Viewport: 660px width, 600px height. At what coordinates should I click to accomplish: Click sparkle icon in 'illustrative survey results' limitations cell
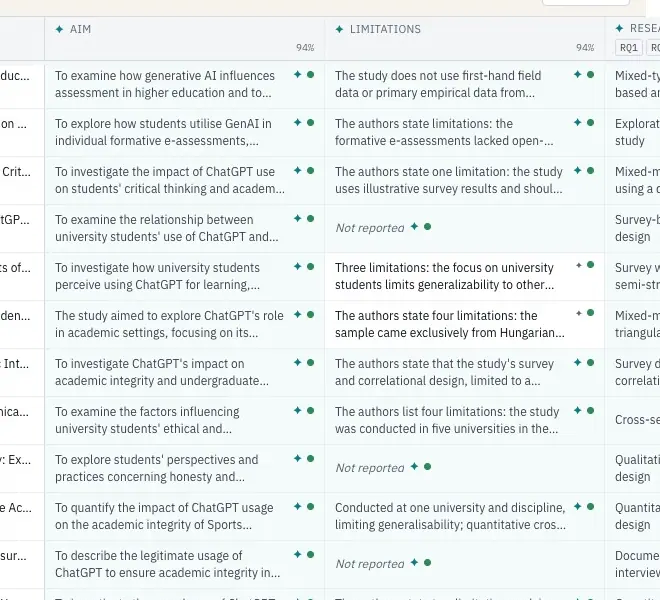tap(578, 171)
